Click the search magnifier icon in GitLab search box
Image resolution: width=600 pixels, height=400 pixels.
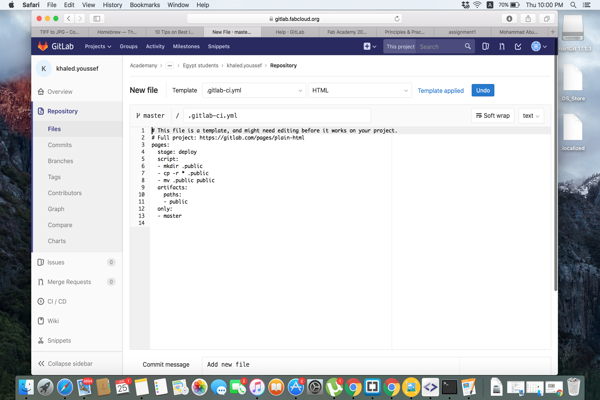[468, 46]
